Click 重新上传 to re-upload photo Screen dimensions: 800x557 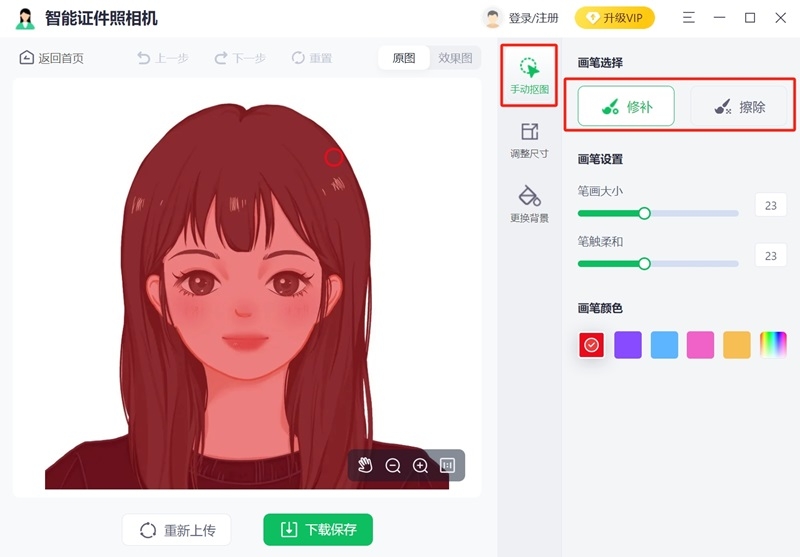[x=177, y=530]
